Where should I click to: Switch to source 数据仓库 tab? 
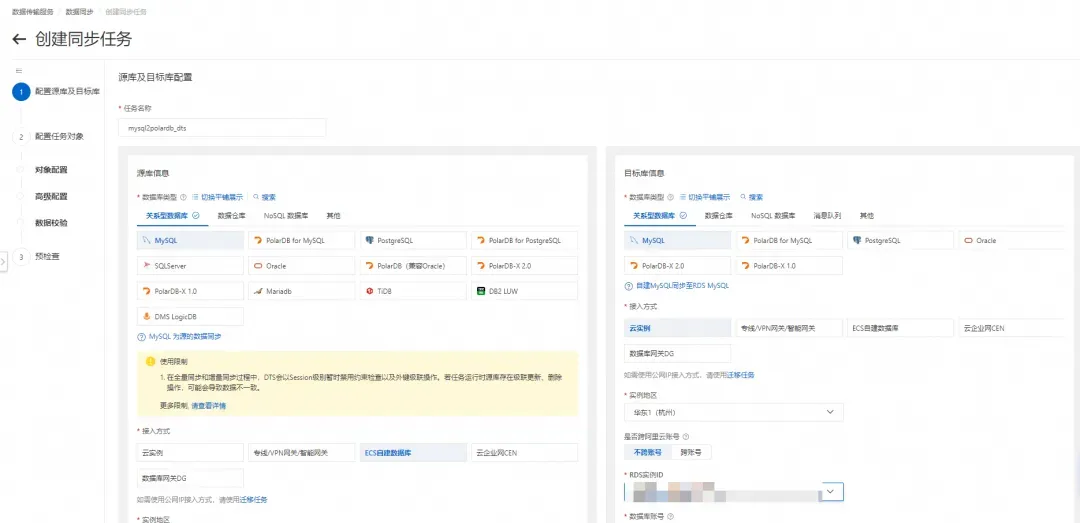231,216
